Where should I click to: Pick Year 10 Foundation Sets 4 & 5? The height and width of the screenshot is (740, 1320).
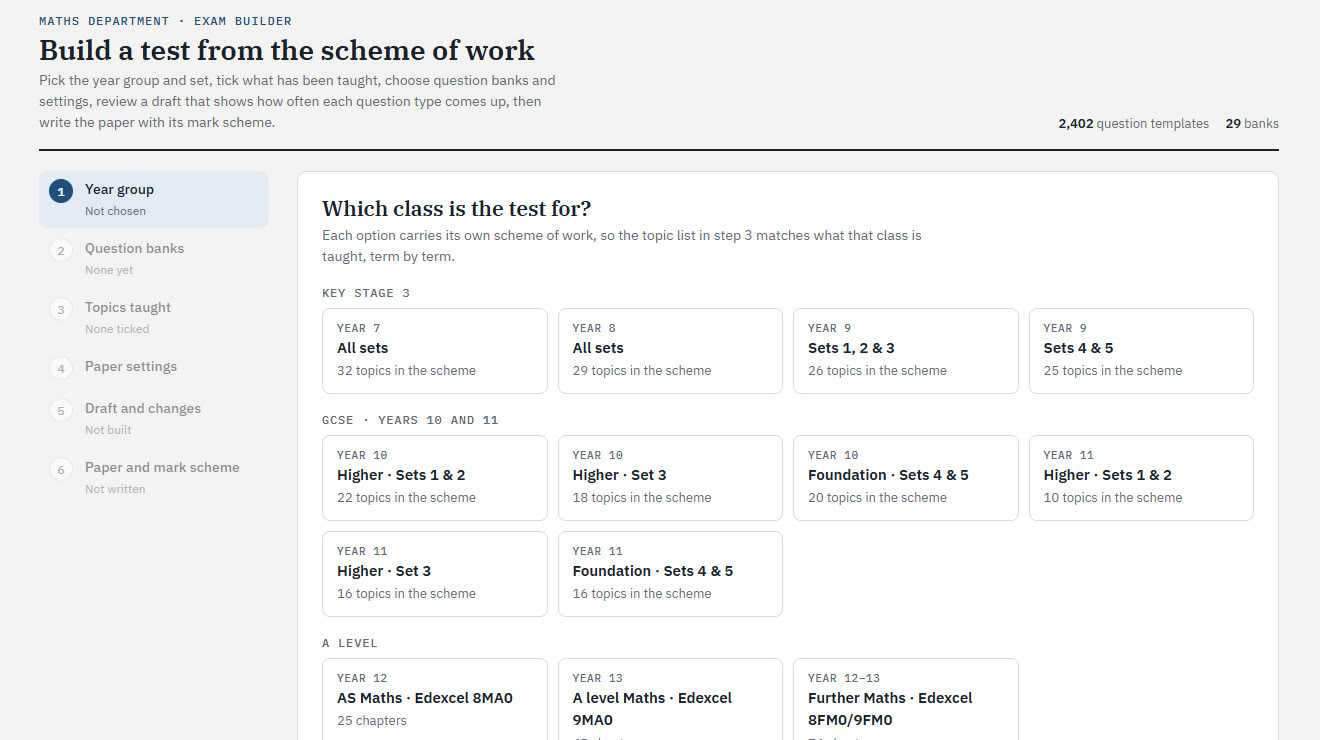(x=906, y=478)
